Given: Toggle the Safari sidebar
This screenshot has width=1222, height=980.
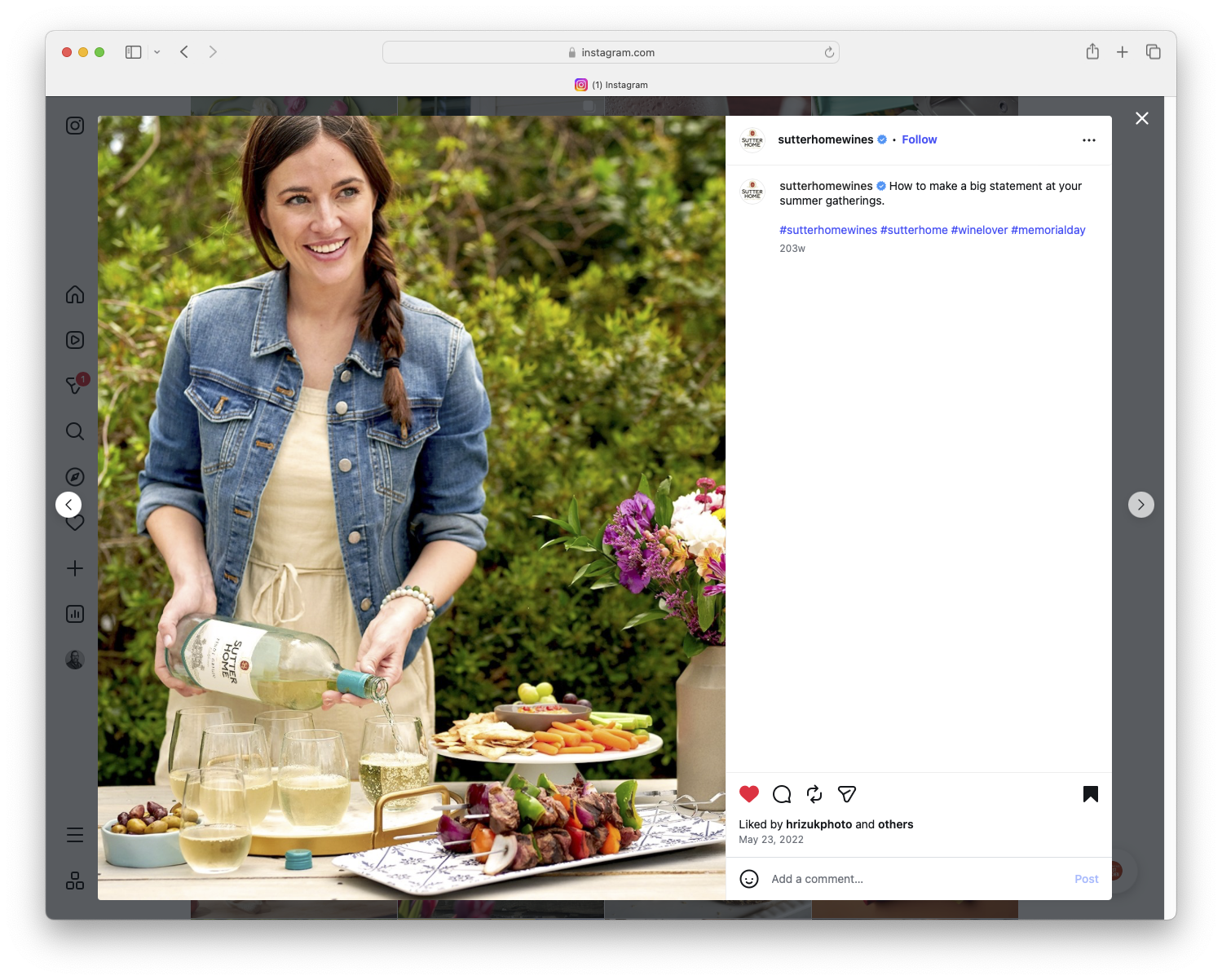Looking at the screenshot, I should (x=132, y=51).
